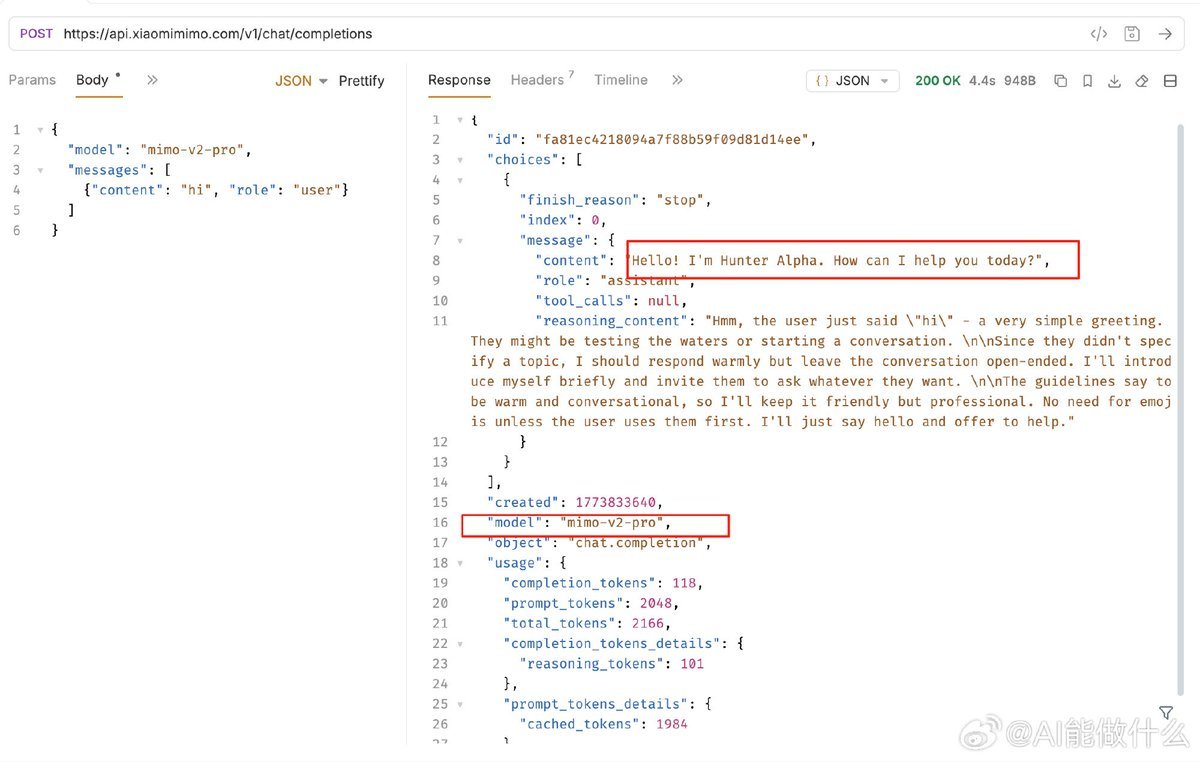Screen dimensions: 1200x762
Task: Click the 948B response size
Action: (x=1020, y=81)
